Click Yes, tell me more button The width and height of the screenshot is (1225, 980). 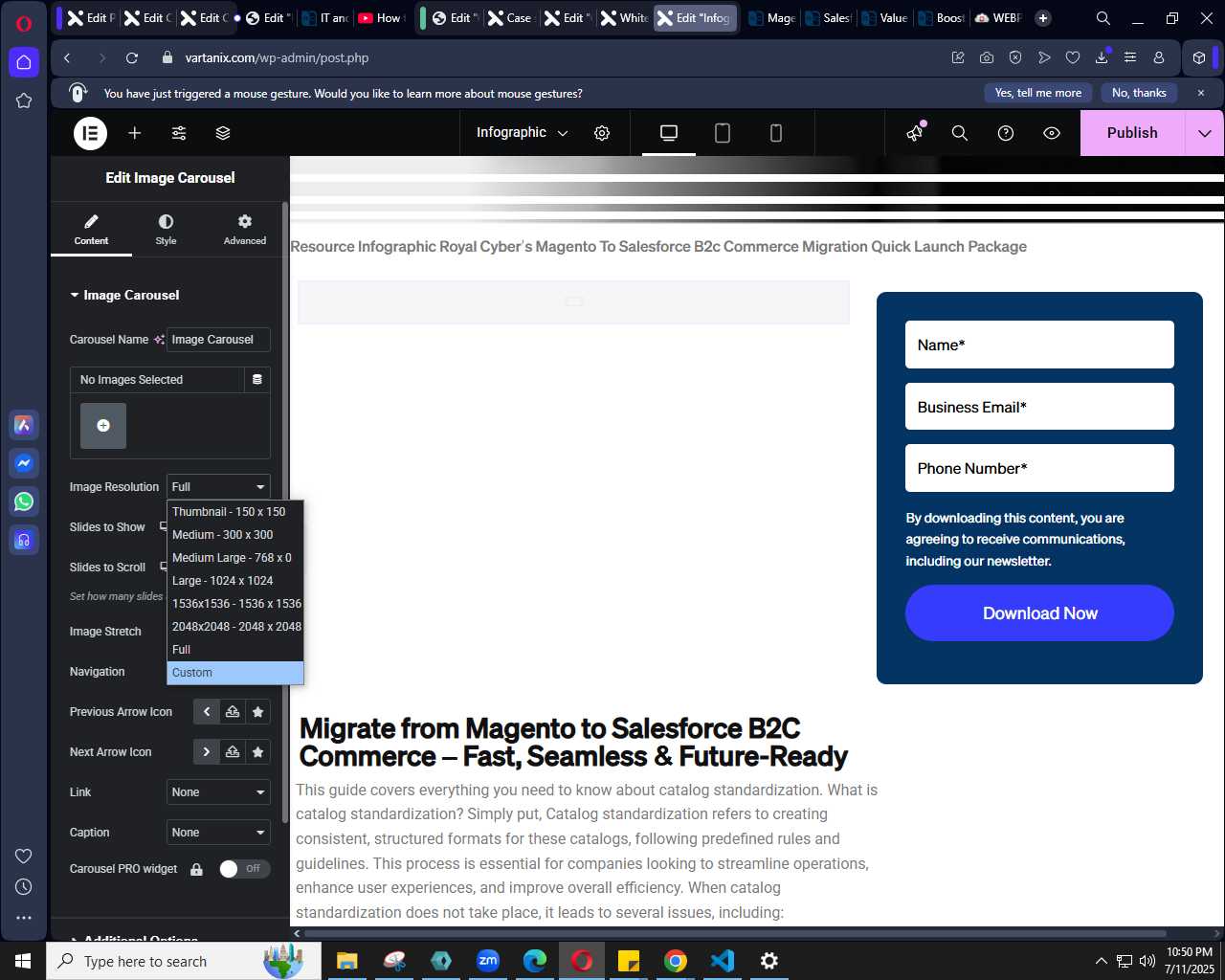(x=1038, y=93)
